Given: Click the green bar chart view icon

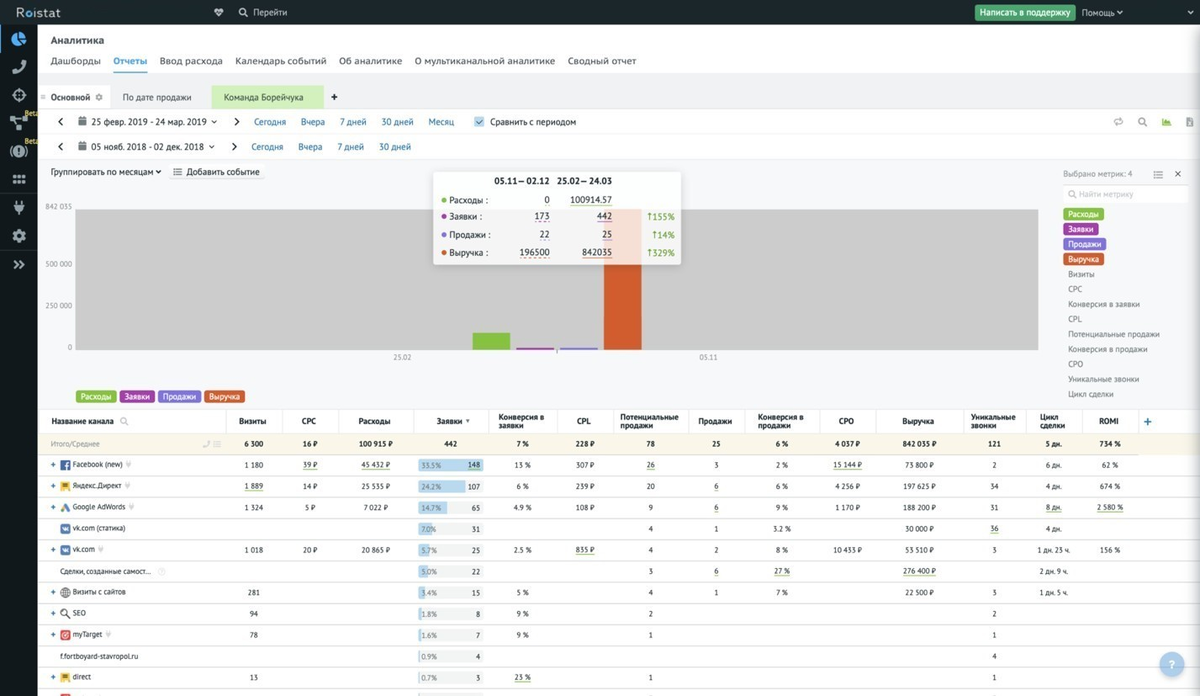Looking at the screenshot, I should [x=1166, y=122].
